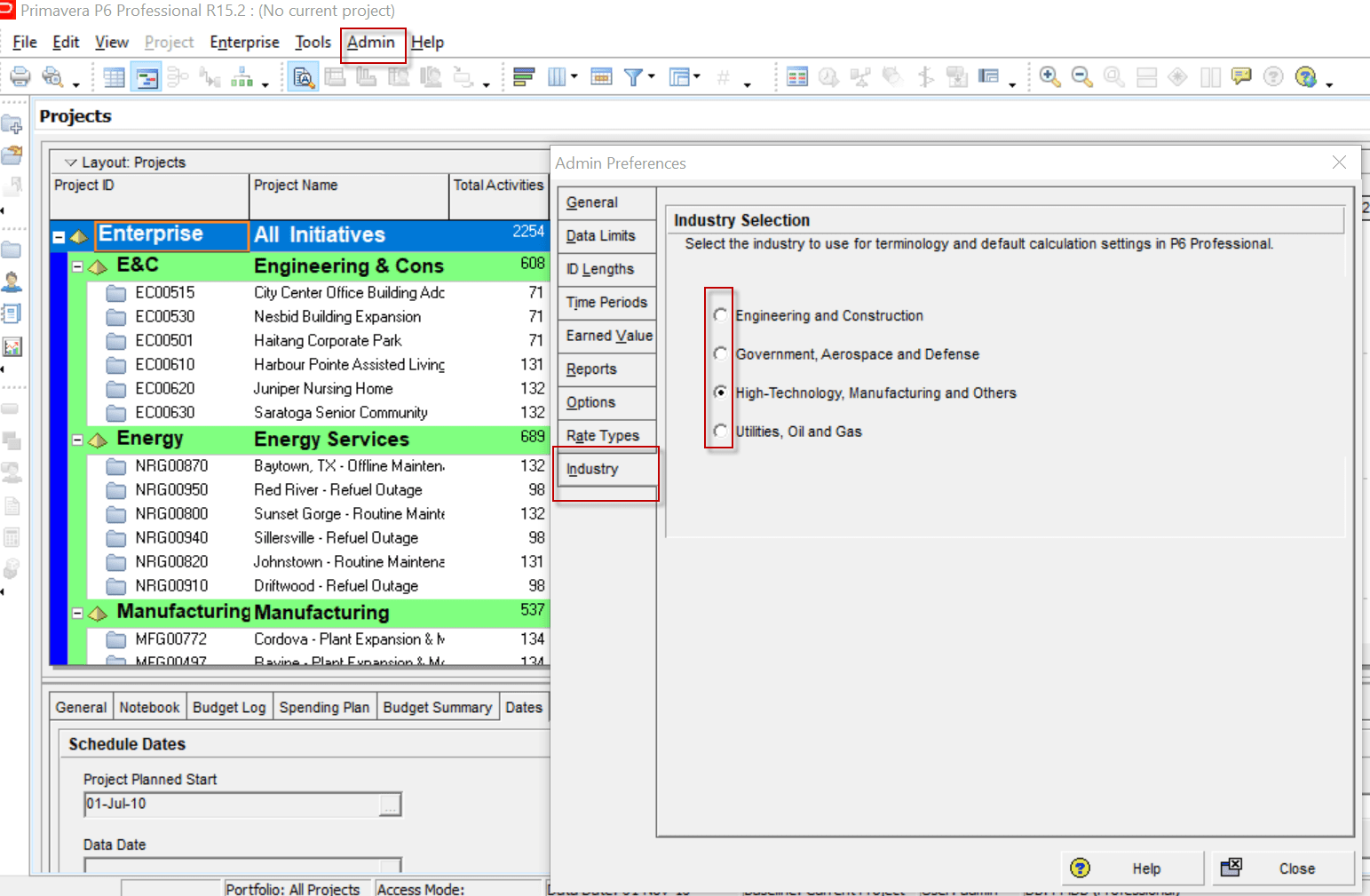Select the MFG00772 Cordova project row

coord(318,639)
